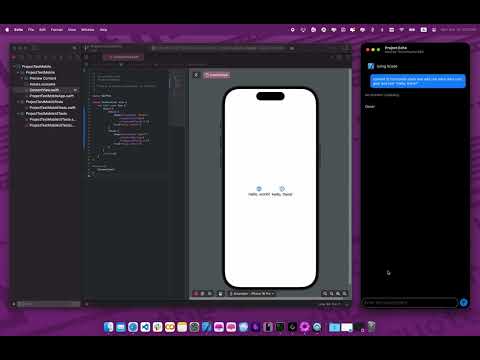The width and height of the screenshot is (480, 360).
Task: Select ProjectTestMobileApp.swift in the navigator
Action: [x=51, y=96]
